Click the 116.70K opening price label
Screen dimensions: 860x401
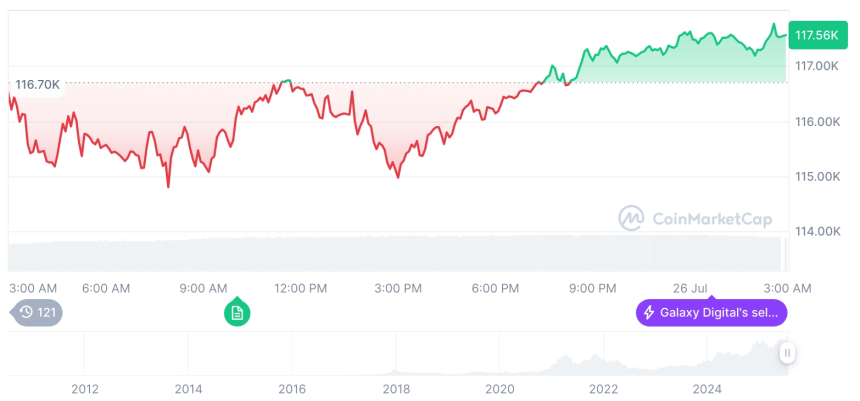click(36, 85)
